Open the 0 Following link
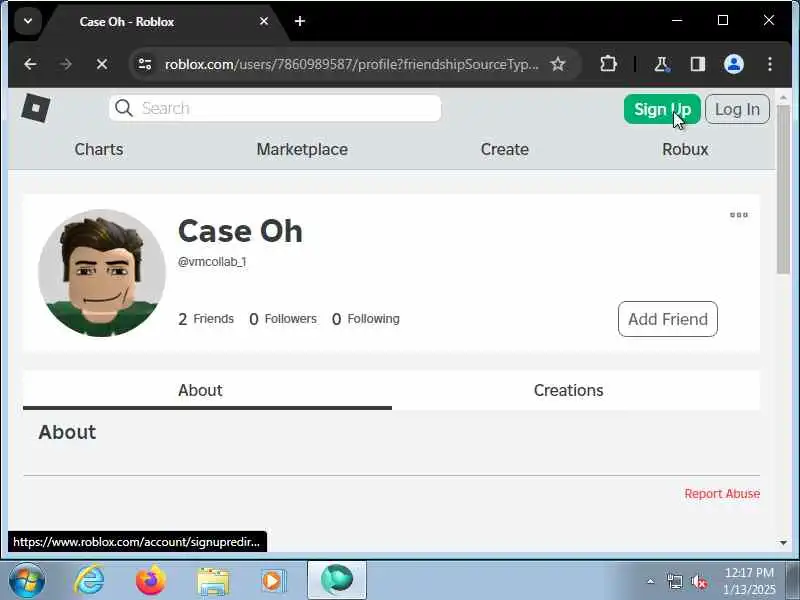The width and height of the screenshot is (800, 600). click(x=365, y=319)
